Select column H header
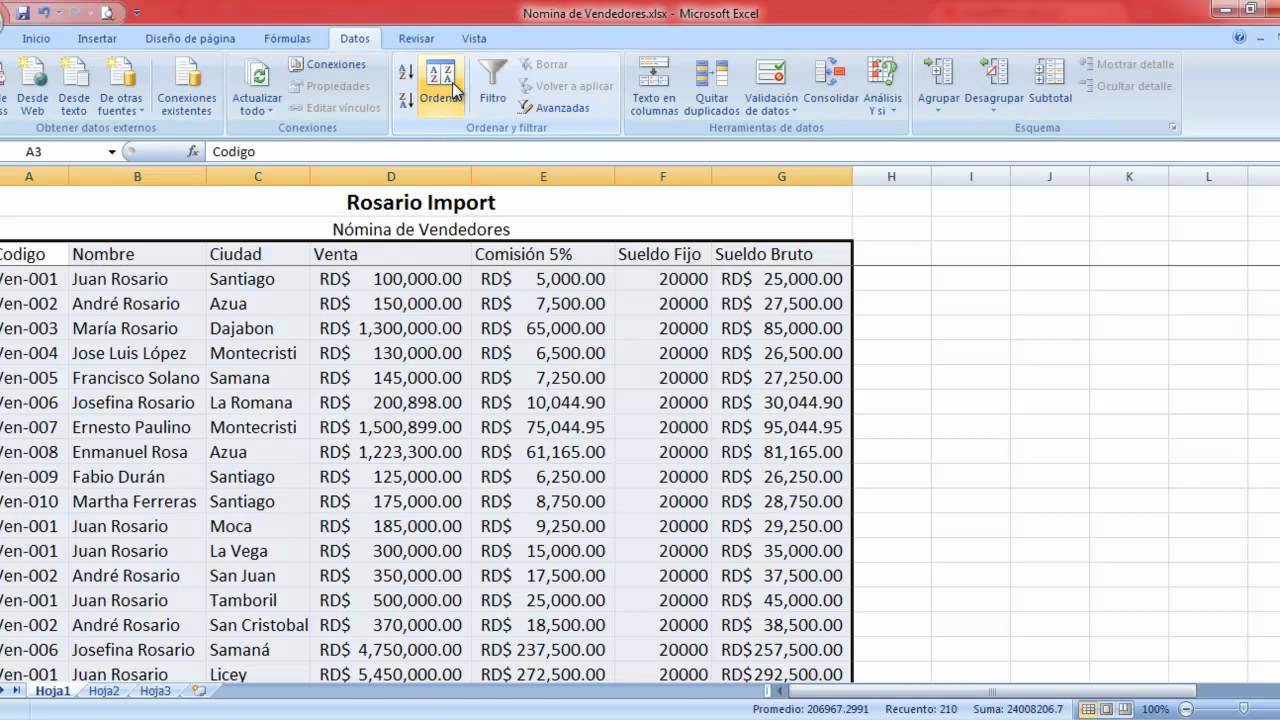Viewport: 1280px width, 720px height. (x=891, y=176)
